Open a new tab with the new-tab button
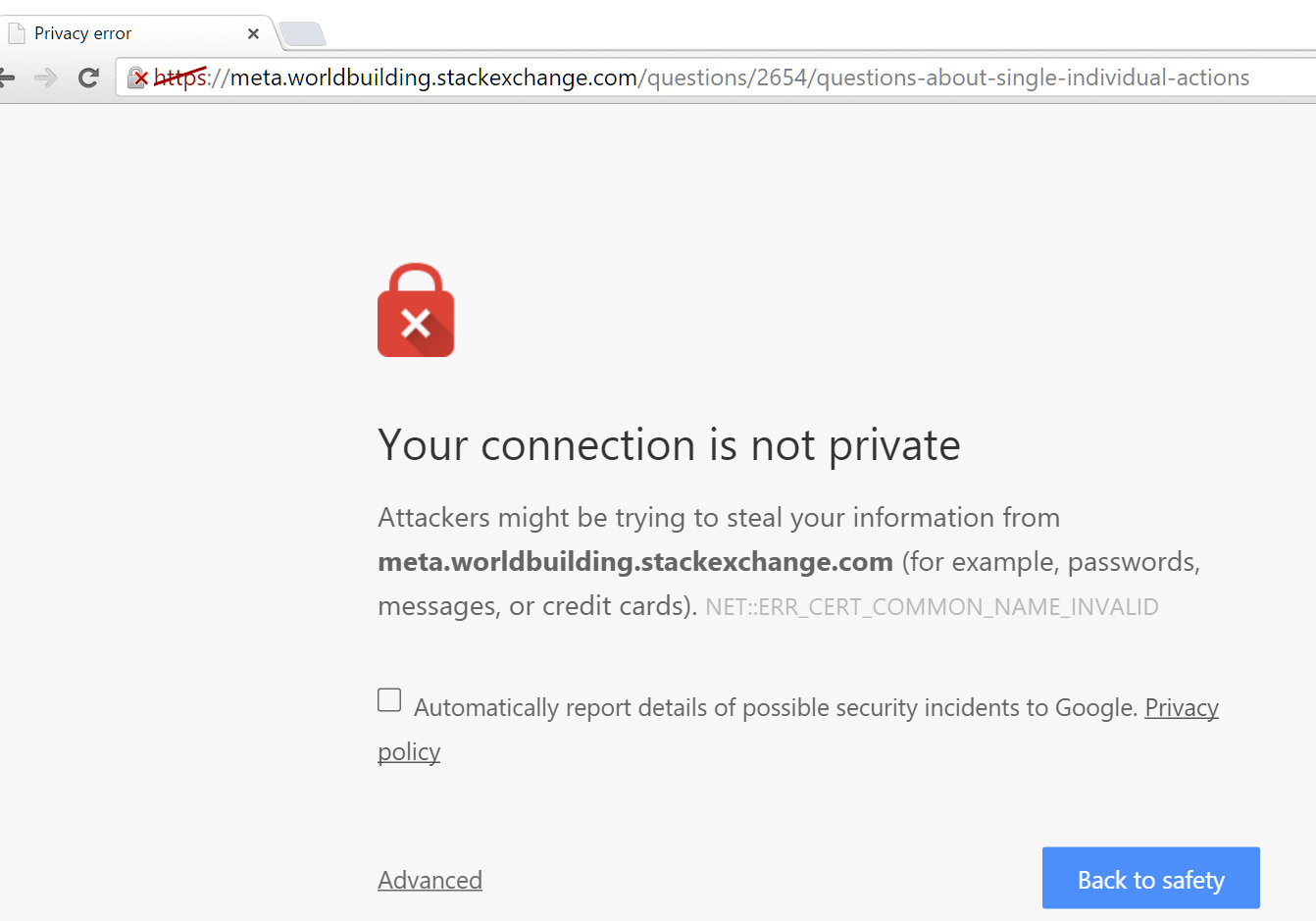Screen dimensions: 1316x921 303,34
